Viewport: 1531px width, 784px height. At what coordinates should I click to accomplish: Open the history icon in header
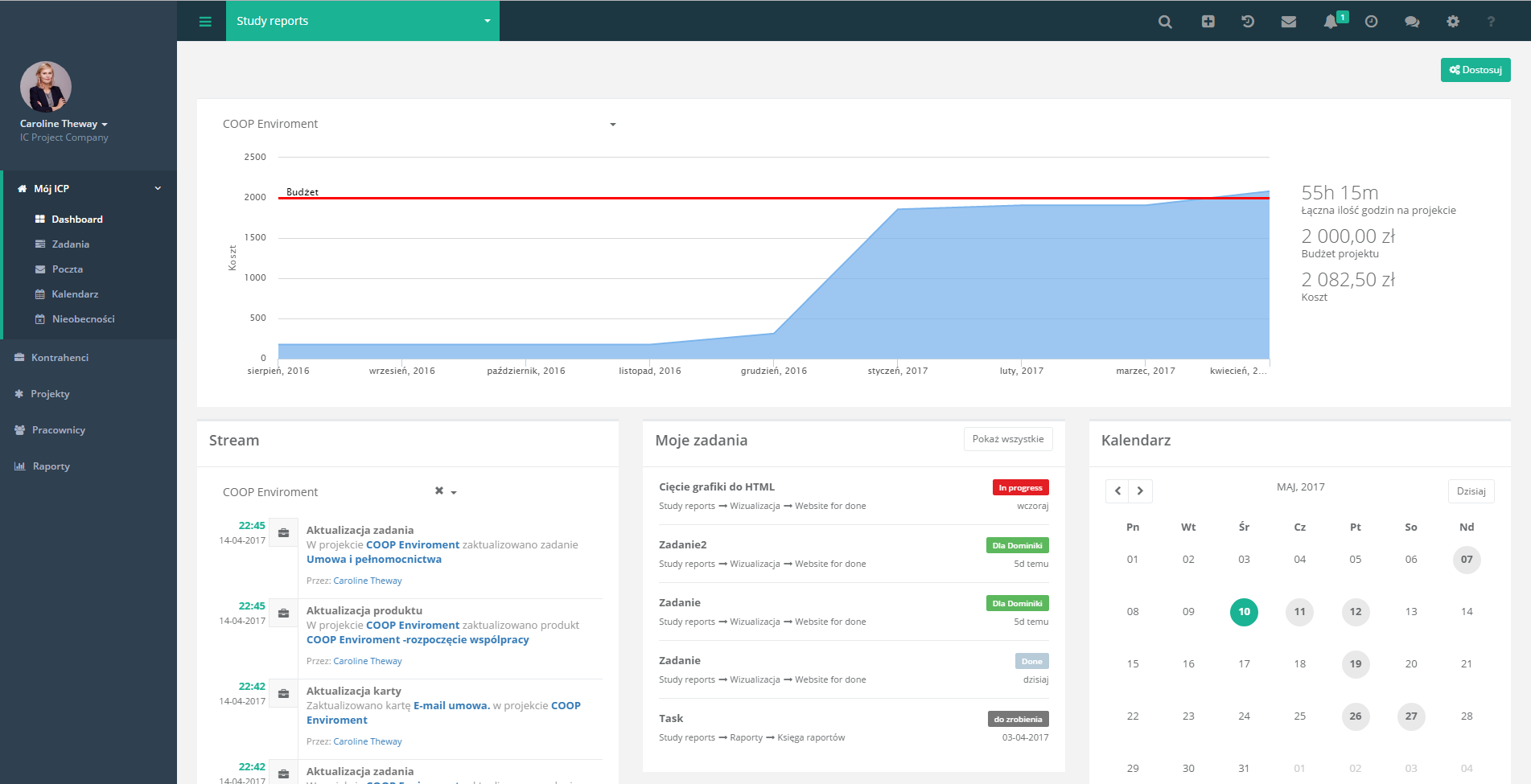click(x=1248, y=22)
